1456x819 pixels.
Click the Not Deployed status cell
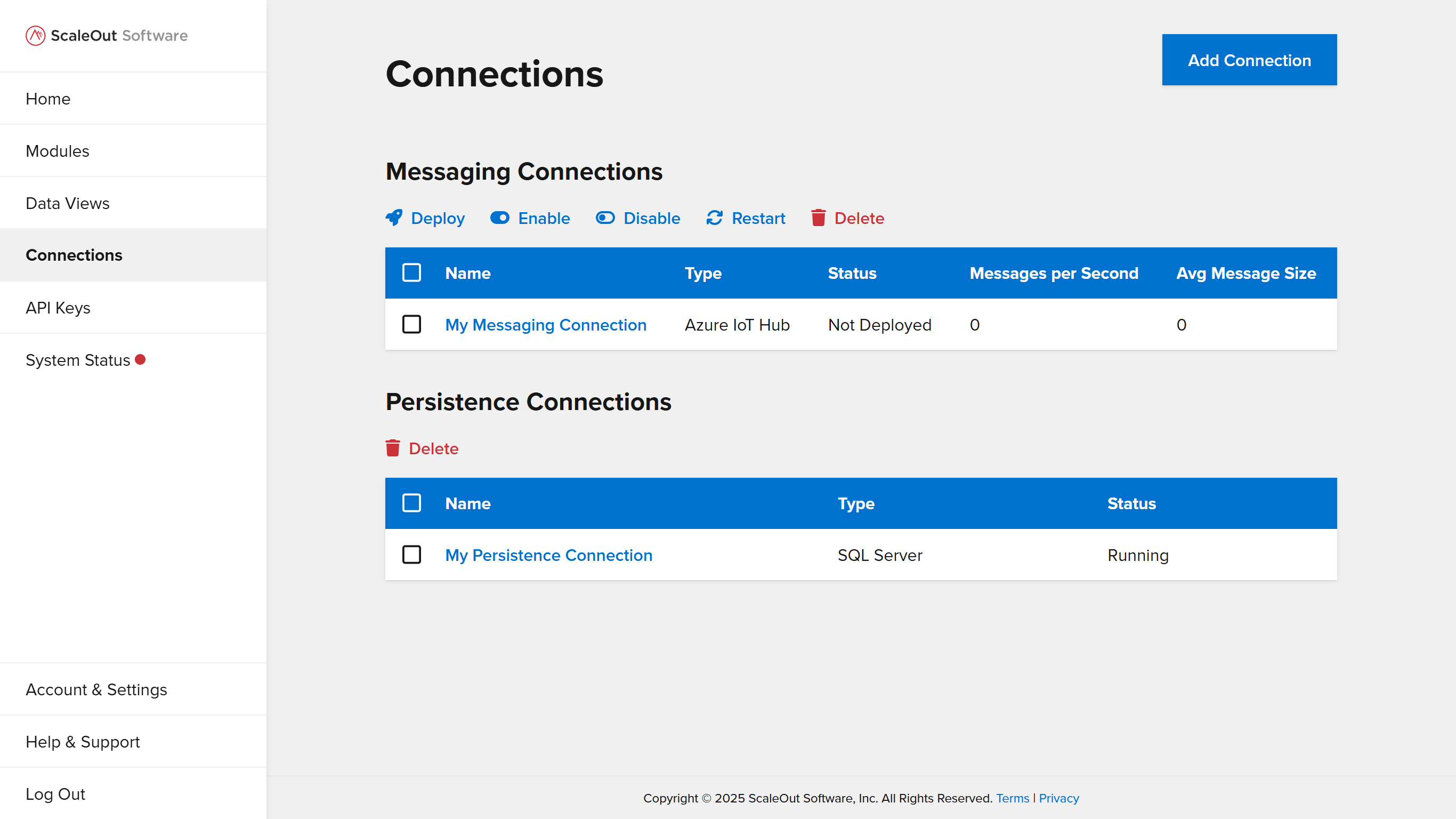(879, 325)
